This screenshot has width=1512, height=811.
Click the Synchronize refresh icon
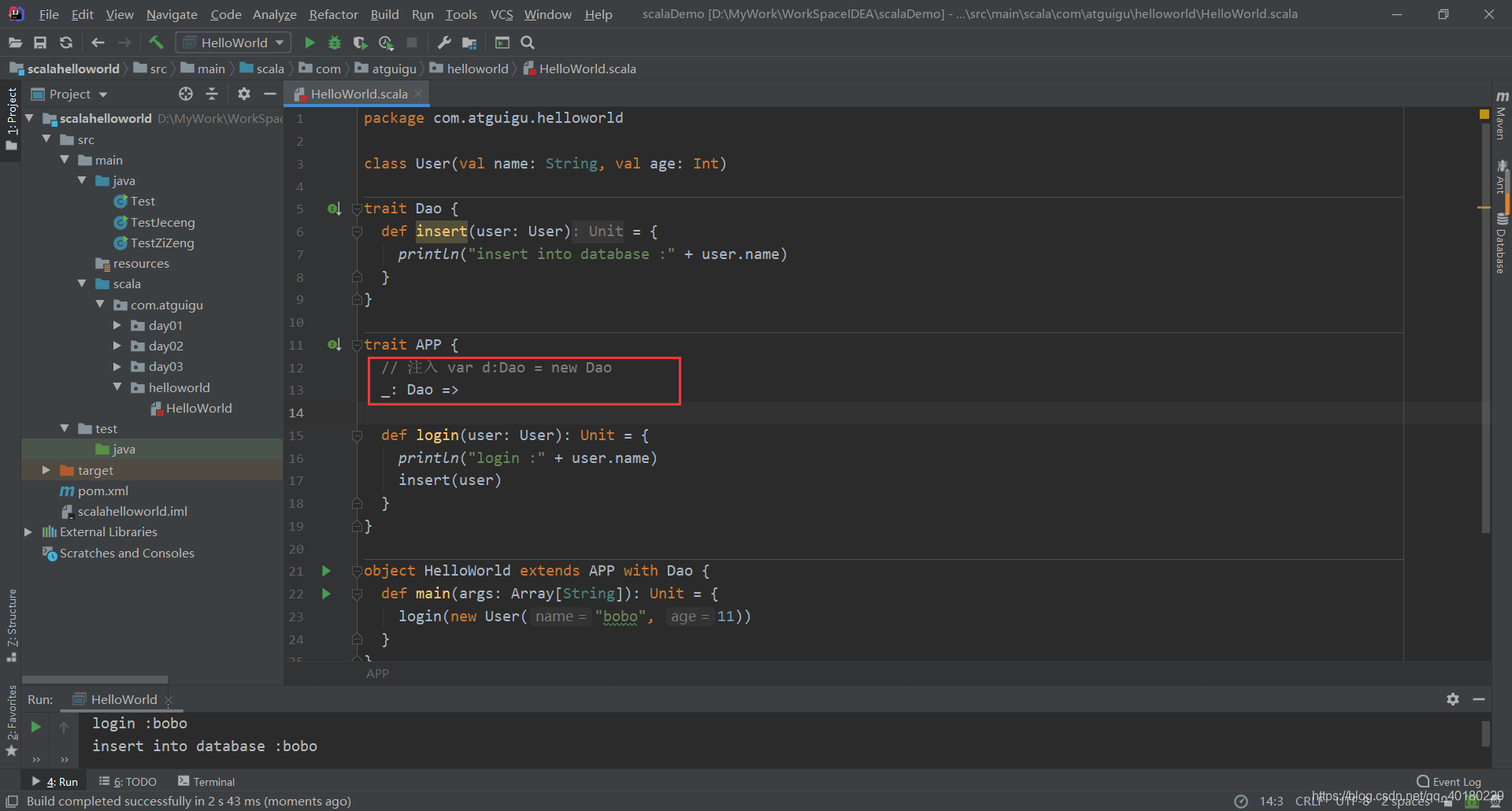click(x=66, y=43)
